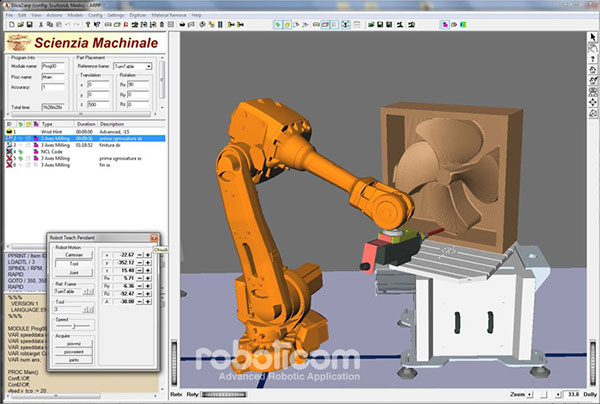Click the view all icon in viewport sidebar
The width and height of the screenshot is (600, 404).
point(593,92)
